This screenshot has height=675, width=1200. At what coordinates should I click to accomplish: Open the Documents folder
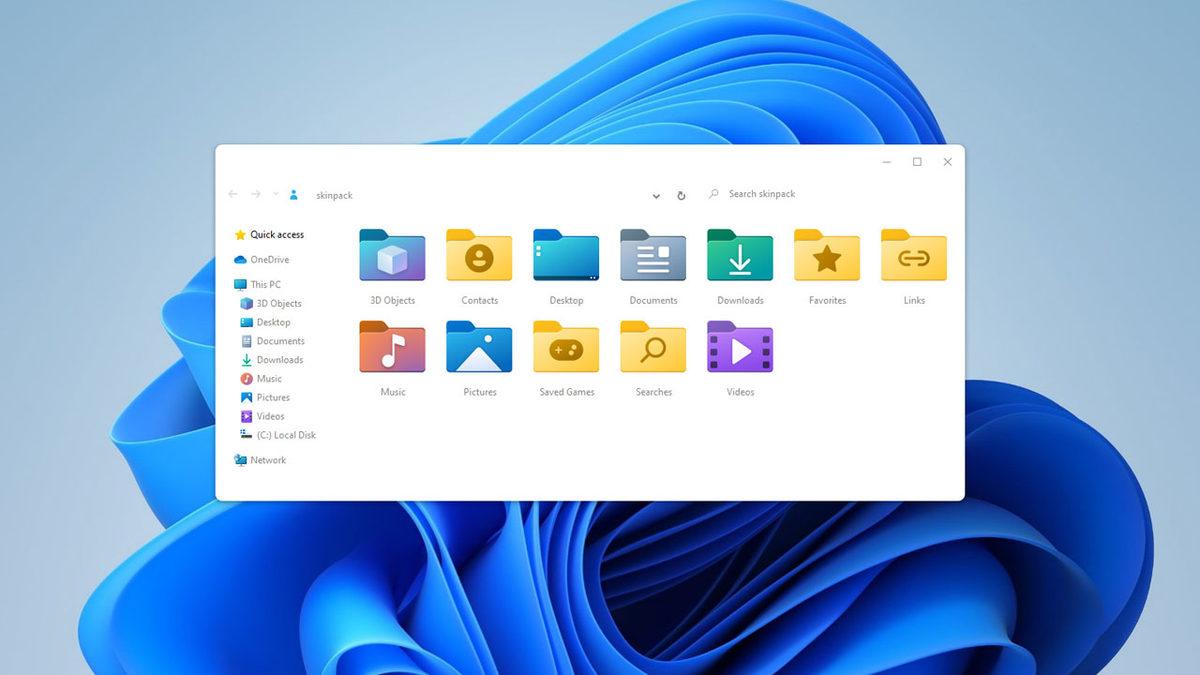coord(653,256)
